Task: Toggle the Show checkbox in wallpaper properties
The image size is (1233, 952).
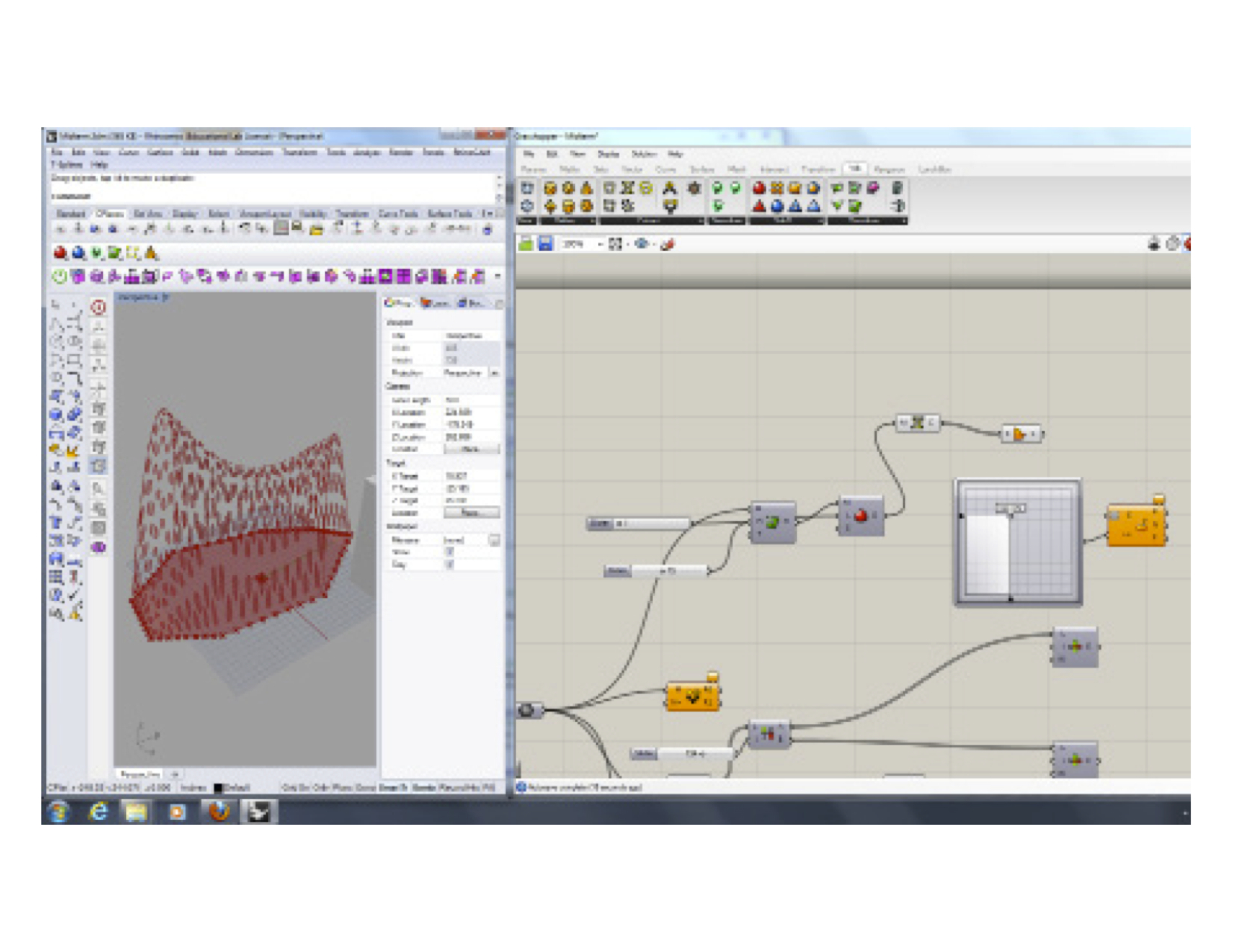Action: [x=450, y=552]
